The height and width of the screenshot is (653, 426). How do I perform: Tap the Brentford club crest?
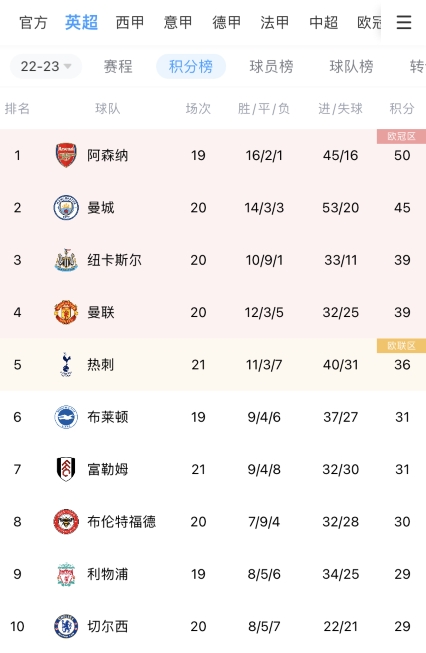coord(66,521)
